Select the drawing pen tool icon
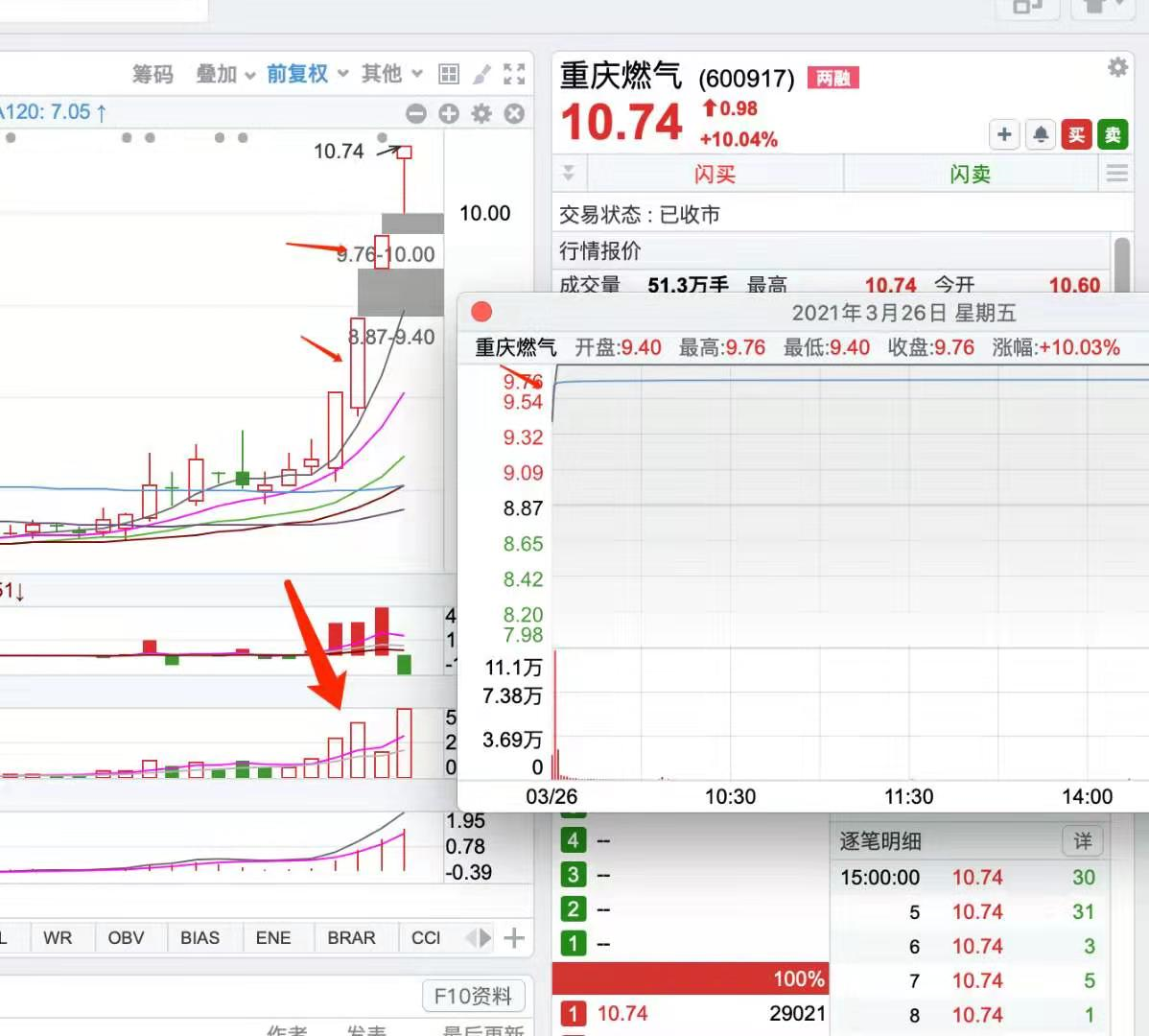Viewport: 1149px width, 1036px height. [x=481, y=74]
